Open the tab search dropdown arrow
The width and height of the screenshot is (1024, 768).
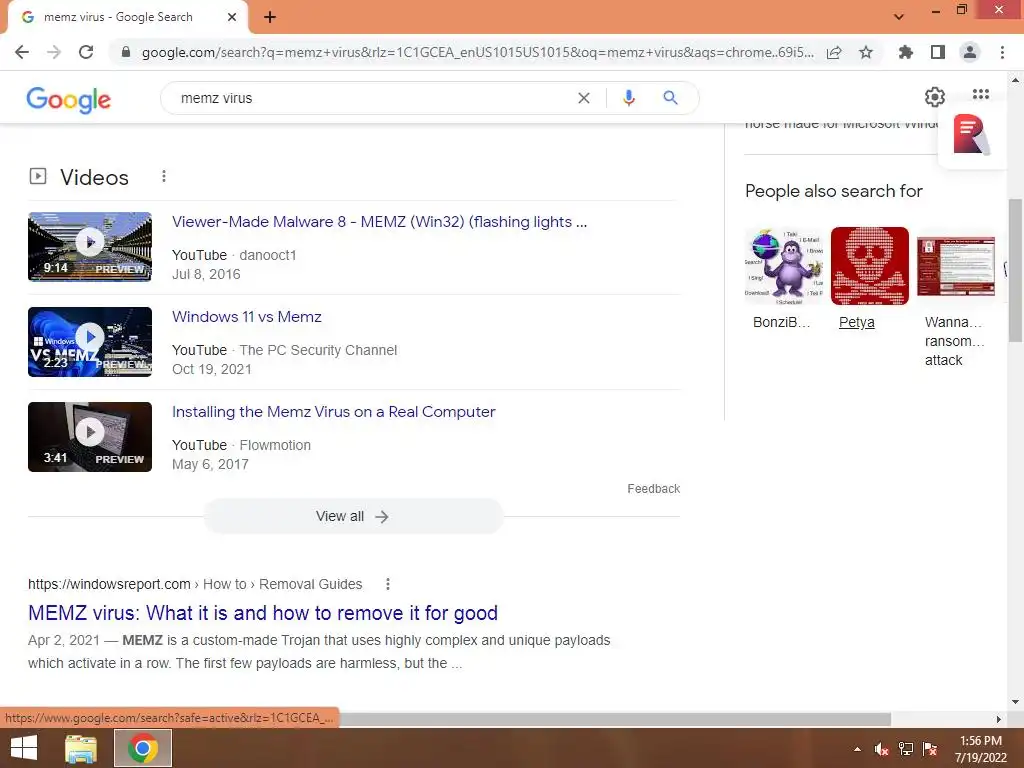tap(899, 17)
